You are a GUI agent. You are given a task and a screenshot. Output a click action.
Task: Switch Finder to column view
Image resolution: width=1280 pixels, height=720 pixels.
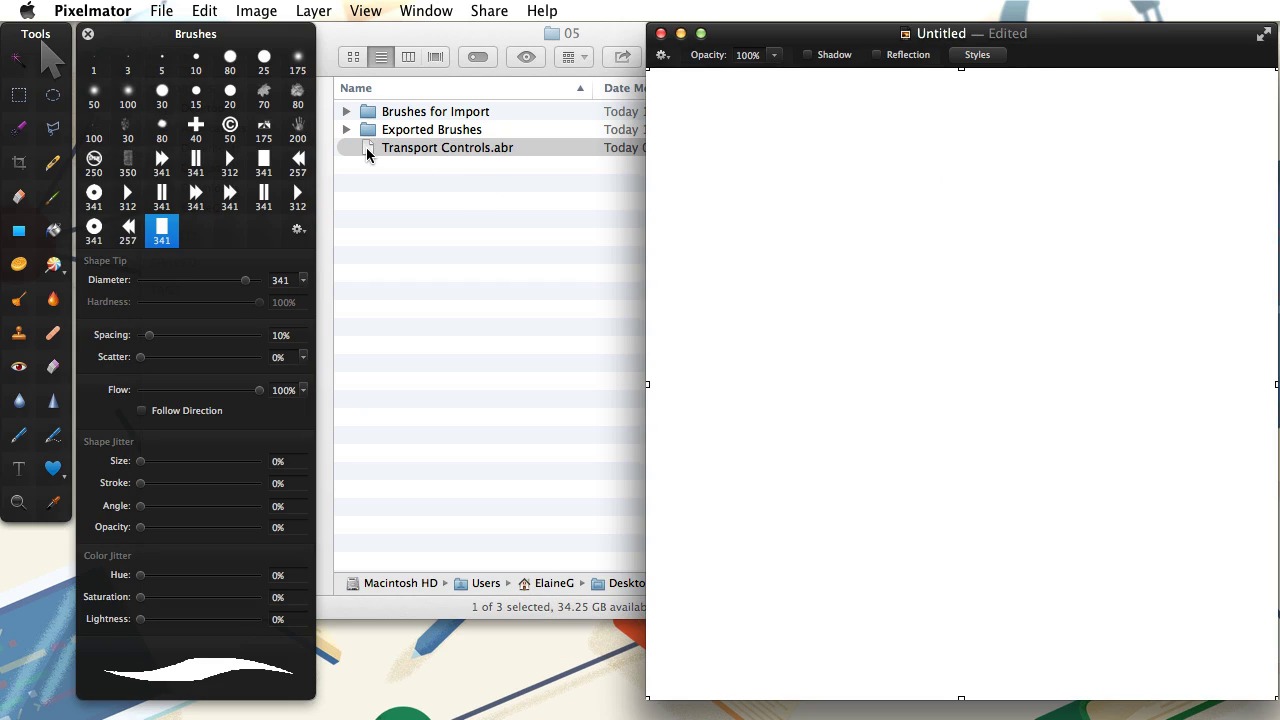408,57
